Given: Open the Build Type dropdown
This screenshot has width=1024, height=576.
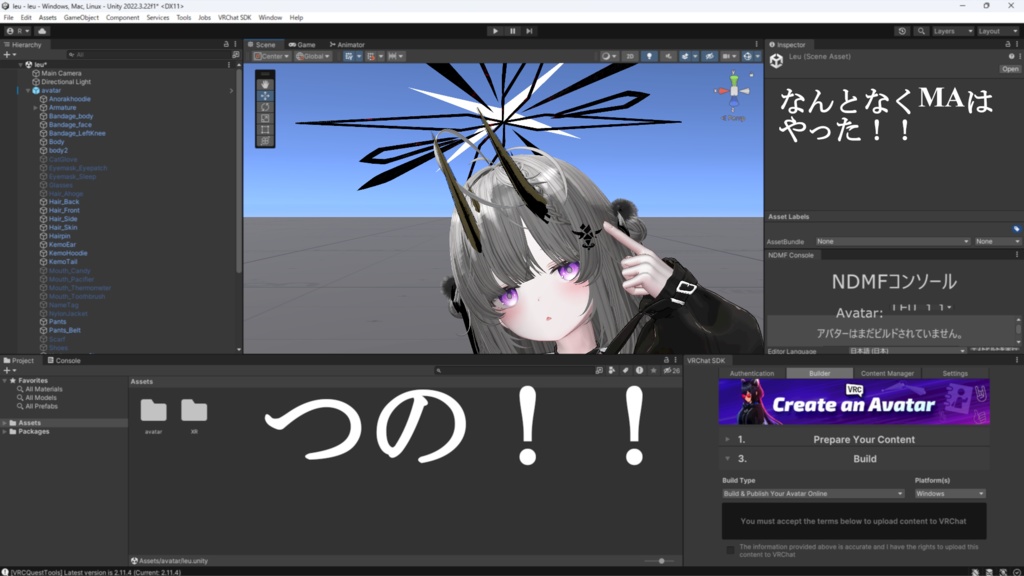Looking at the screenshot, I should 811,493.
